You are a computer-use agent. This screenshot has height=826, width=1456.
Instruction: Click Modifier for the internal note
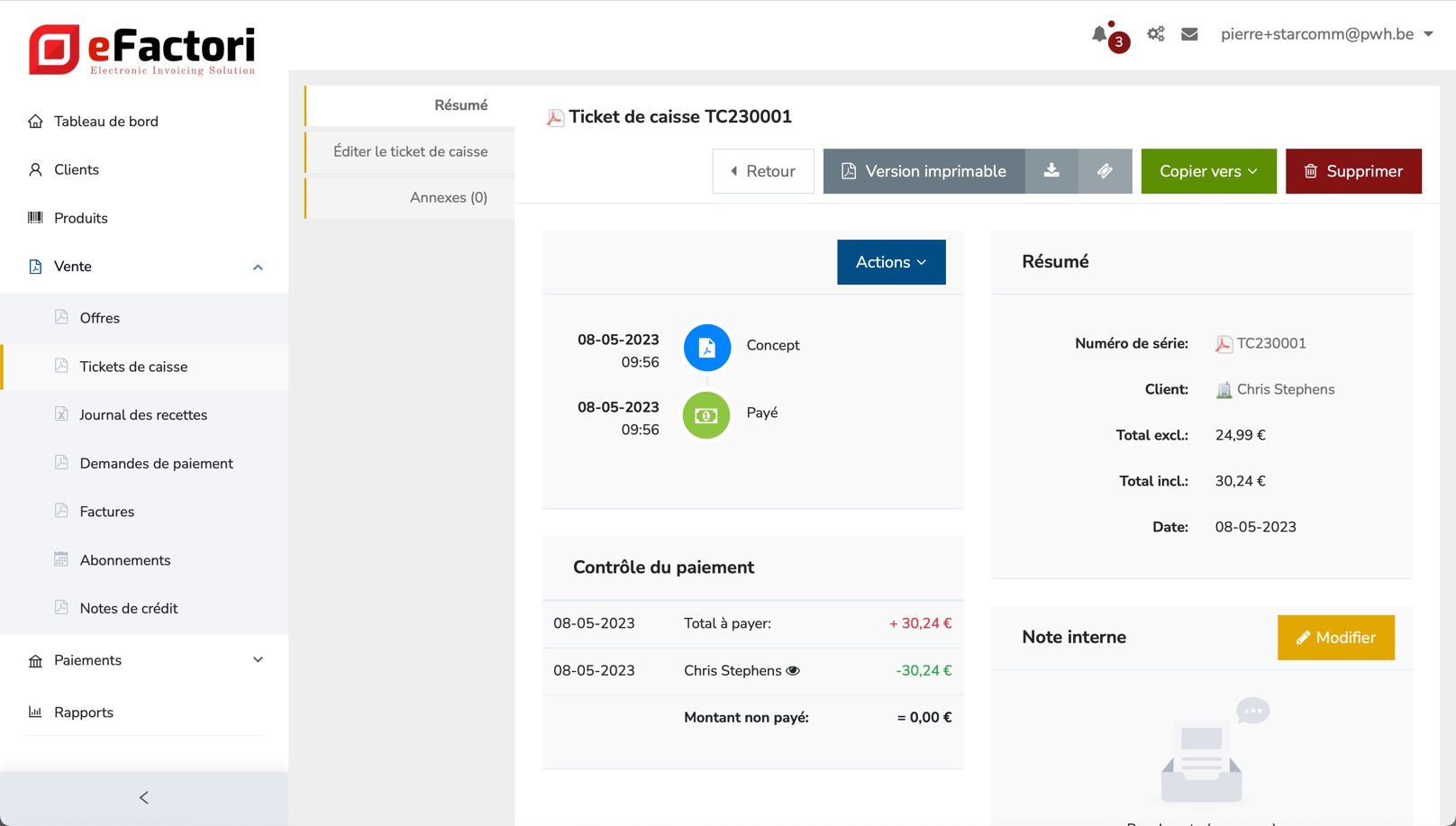pyautogui.click(x=1335, y=638)
